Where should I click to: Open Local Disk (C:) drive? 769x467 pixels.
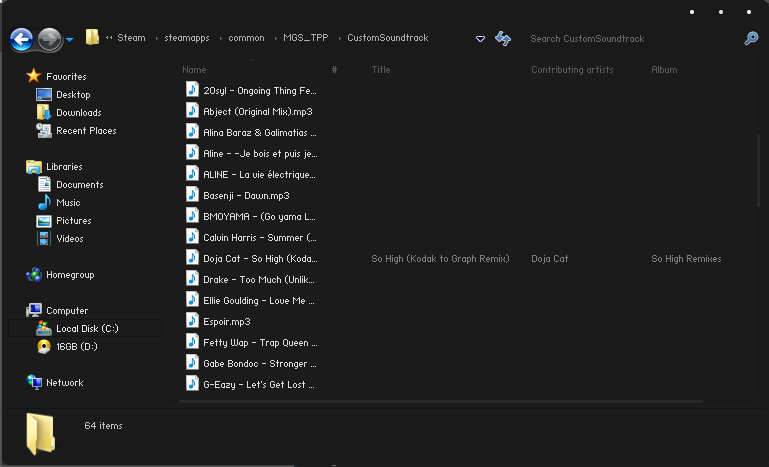(85, 328)
